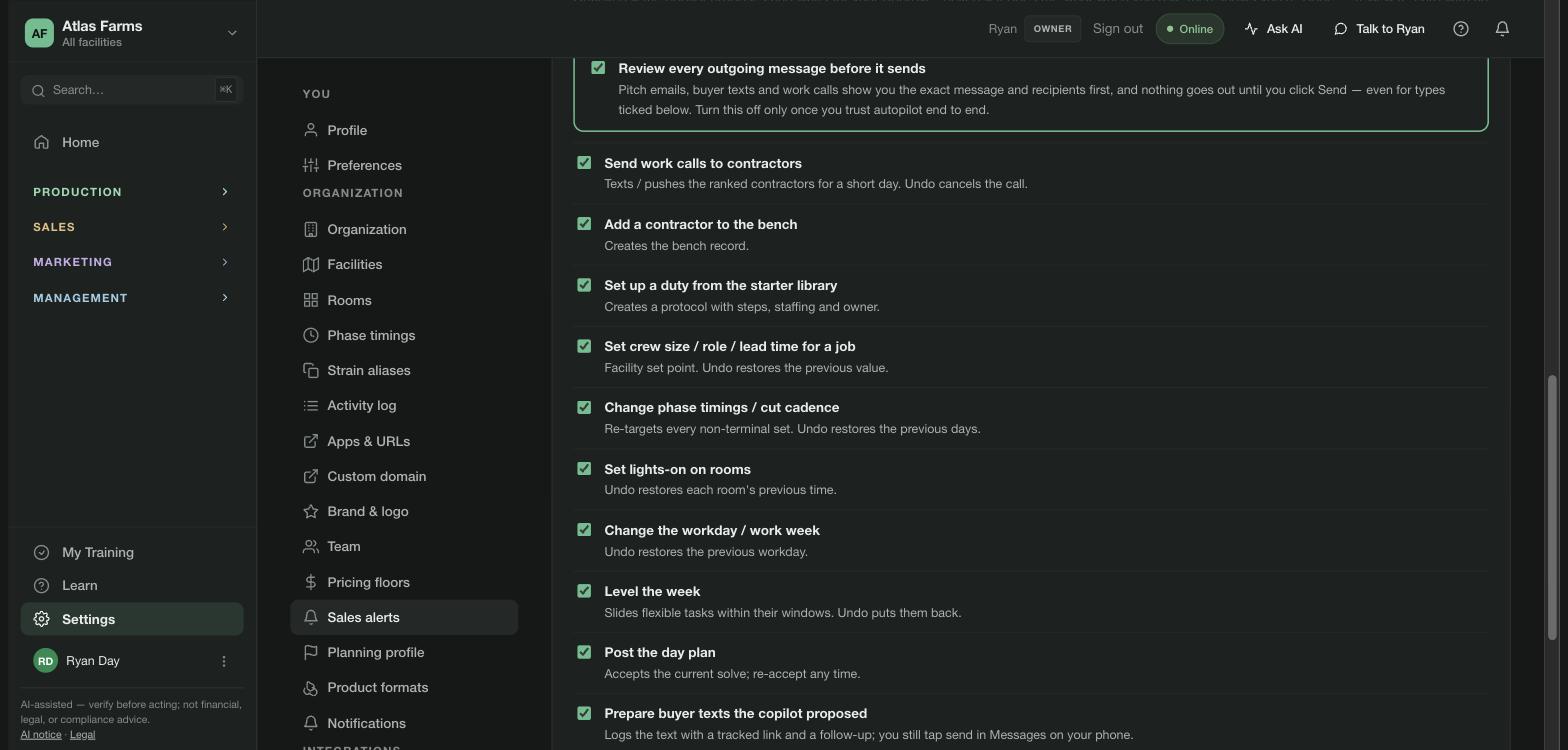Viewport: 1568px width, 750px height.
Task: Click the Preferences sliders icon
Action: [311, 165]
